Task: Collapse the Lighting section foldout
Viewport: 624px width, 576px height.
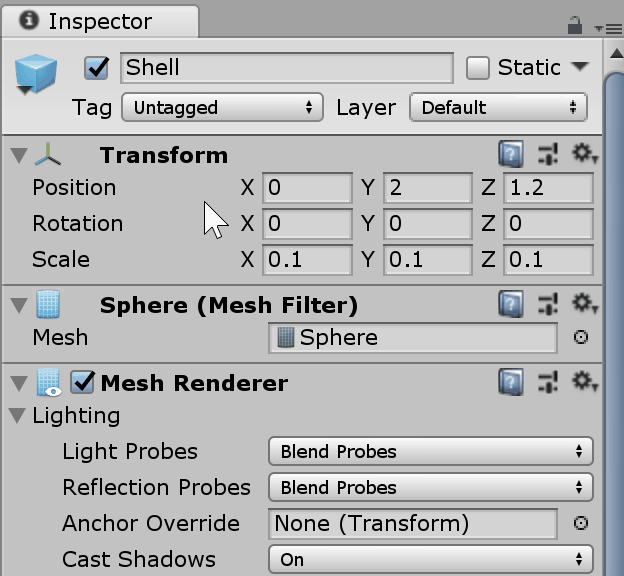Action: coord(17,416)
